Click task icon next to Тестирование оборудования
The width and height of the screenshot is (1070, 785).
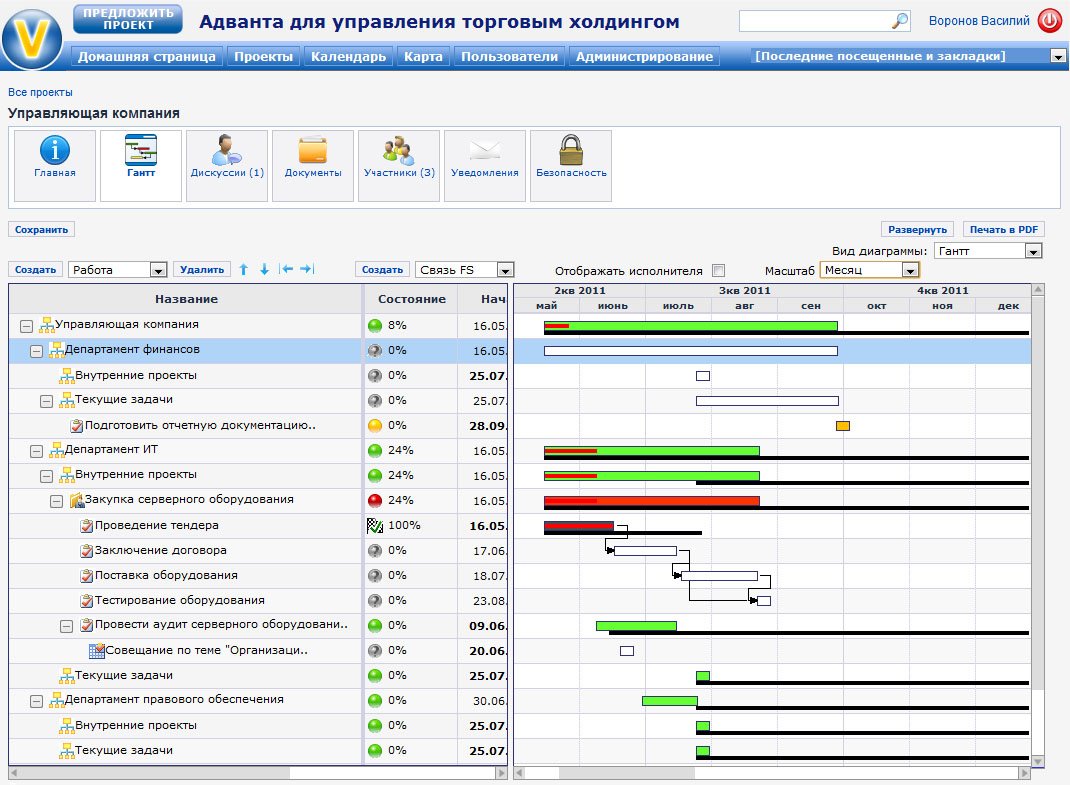point(87,601)
